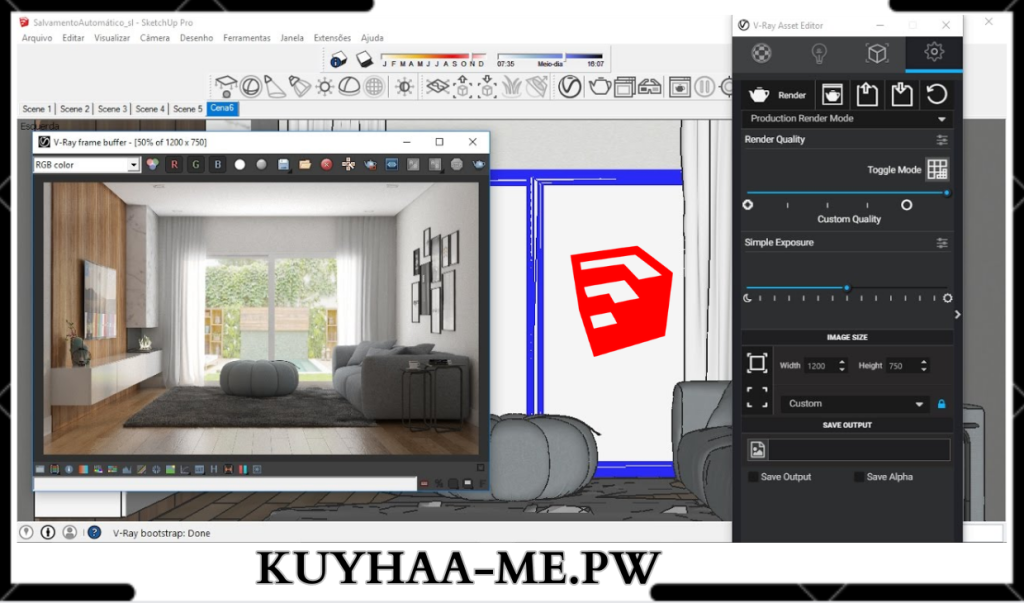Adjust the month shadow slider
1024x603 pixels.
coord(434,56)
